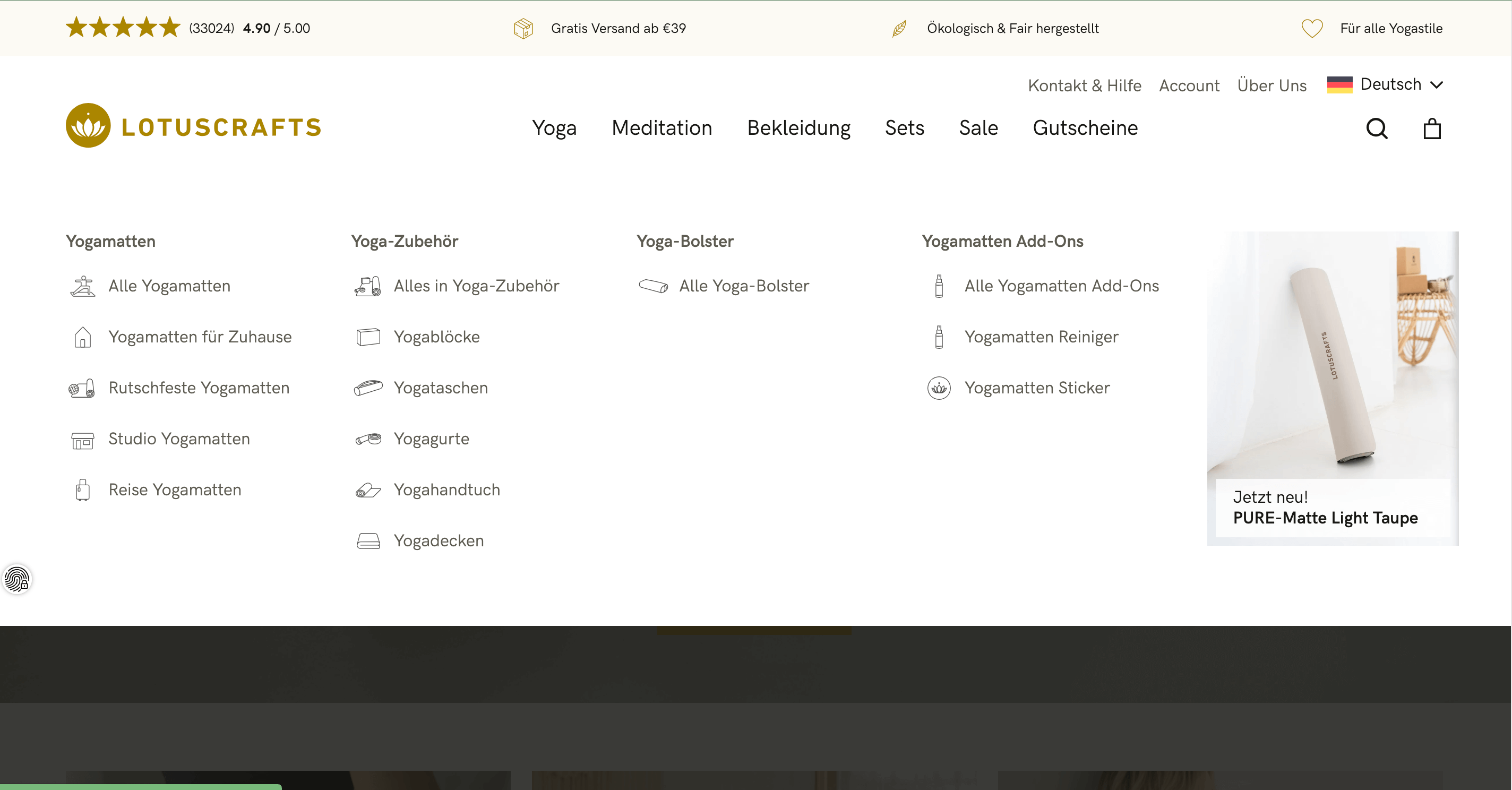Click the Yoga-Zubehör column heading
Image resolution: width=1512 pixels, height=790 pixels.
click(405, 241)
